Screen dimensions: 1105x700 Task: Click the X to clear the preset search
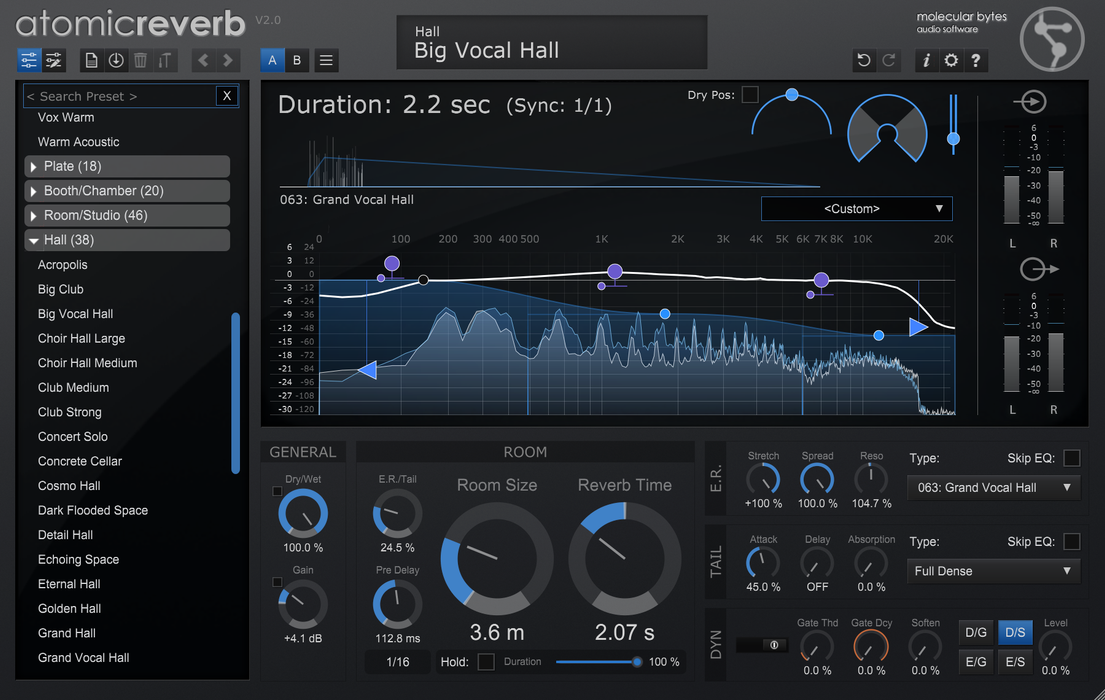tap(227, 96)
